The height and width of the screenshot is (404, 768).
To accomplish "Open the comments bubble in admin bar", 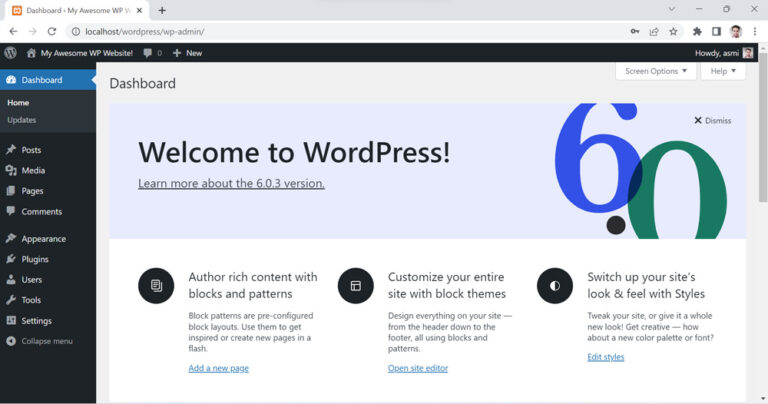I will coord(152,52).
